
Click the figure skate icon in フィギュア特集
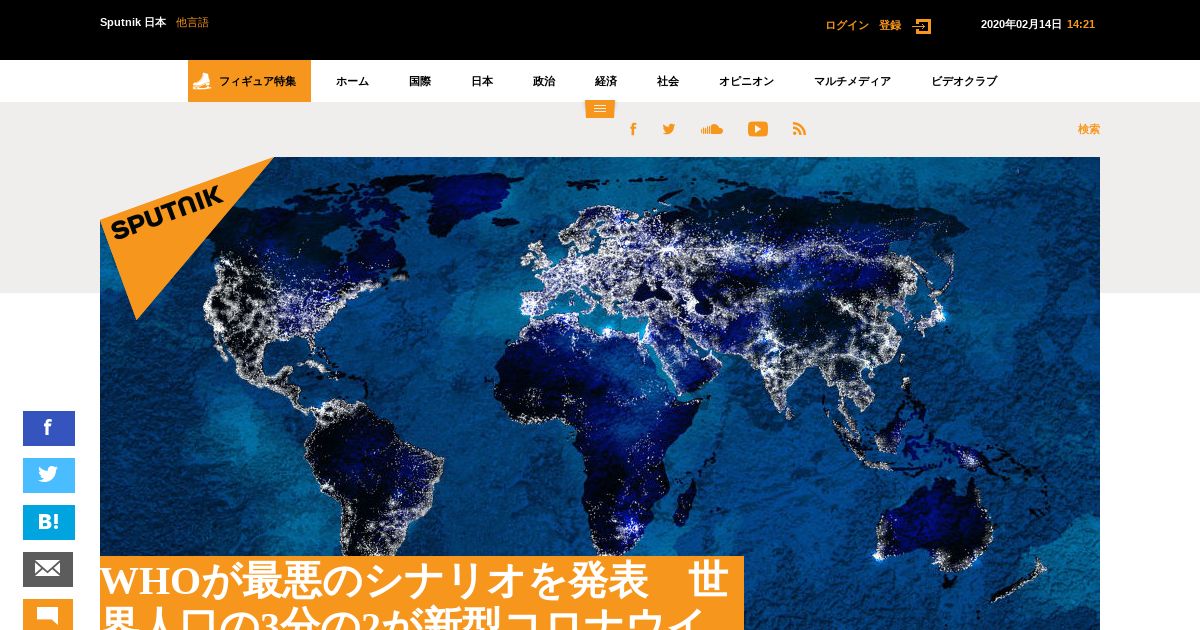[x=202, y=81]
